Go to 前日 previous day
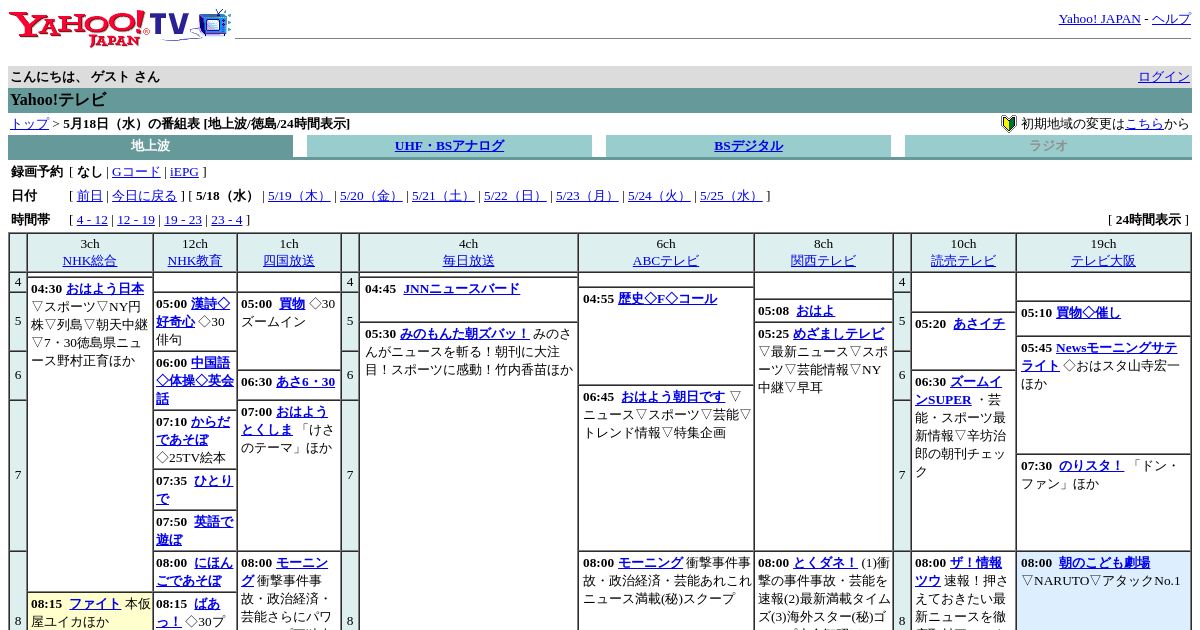Screen dimensions: 1200x630 click(90, 196)
